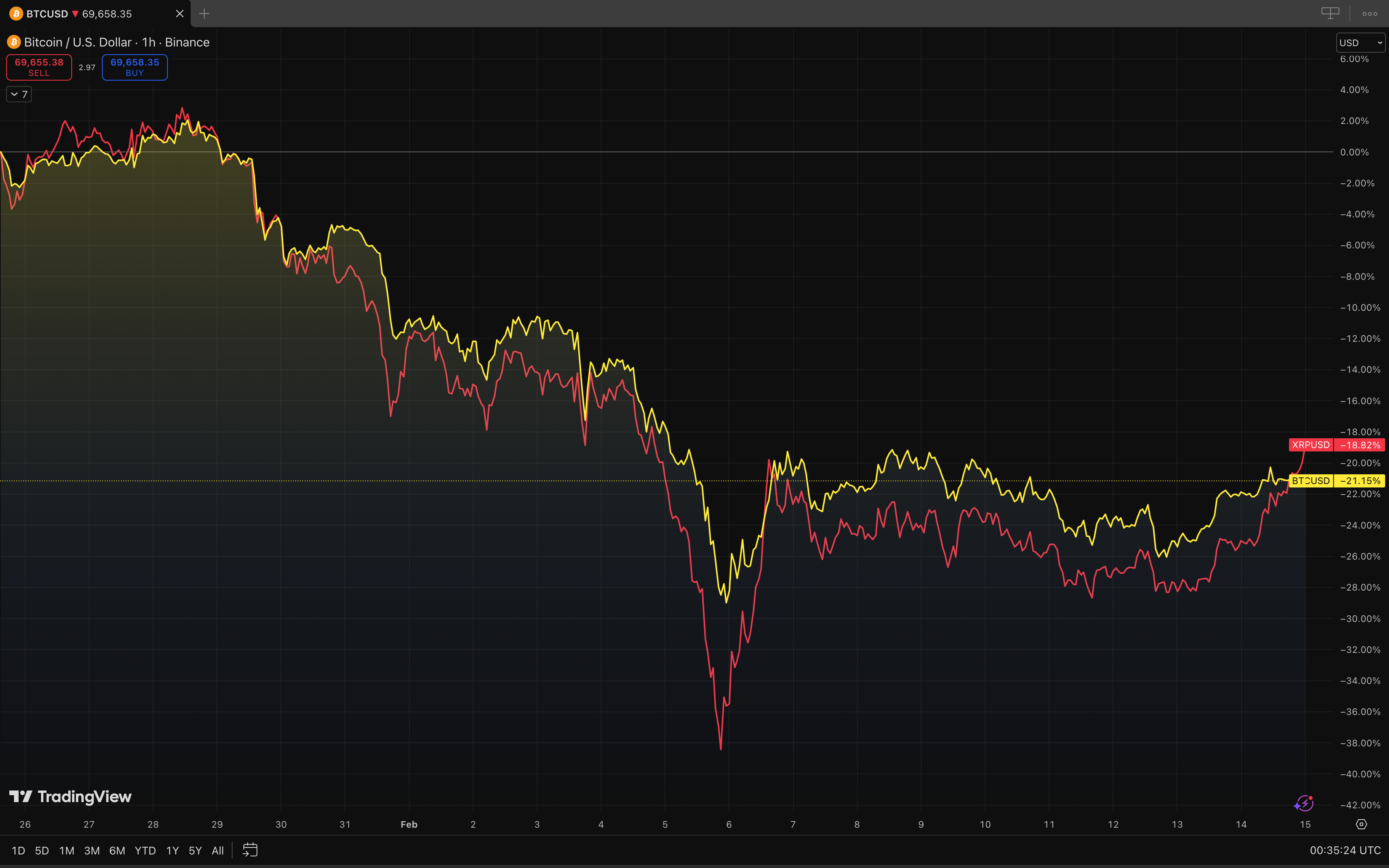Switch to 1M time range
This screenshot has width=1389, height=868.
click(x=67, y=851)
